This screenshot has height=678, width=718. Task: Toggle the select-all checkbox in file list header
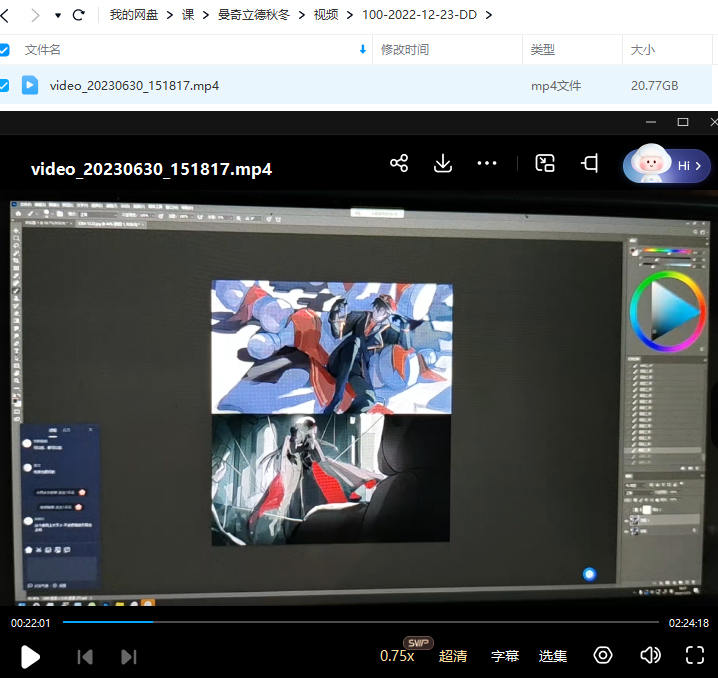4,49
